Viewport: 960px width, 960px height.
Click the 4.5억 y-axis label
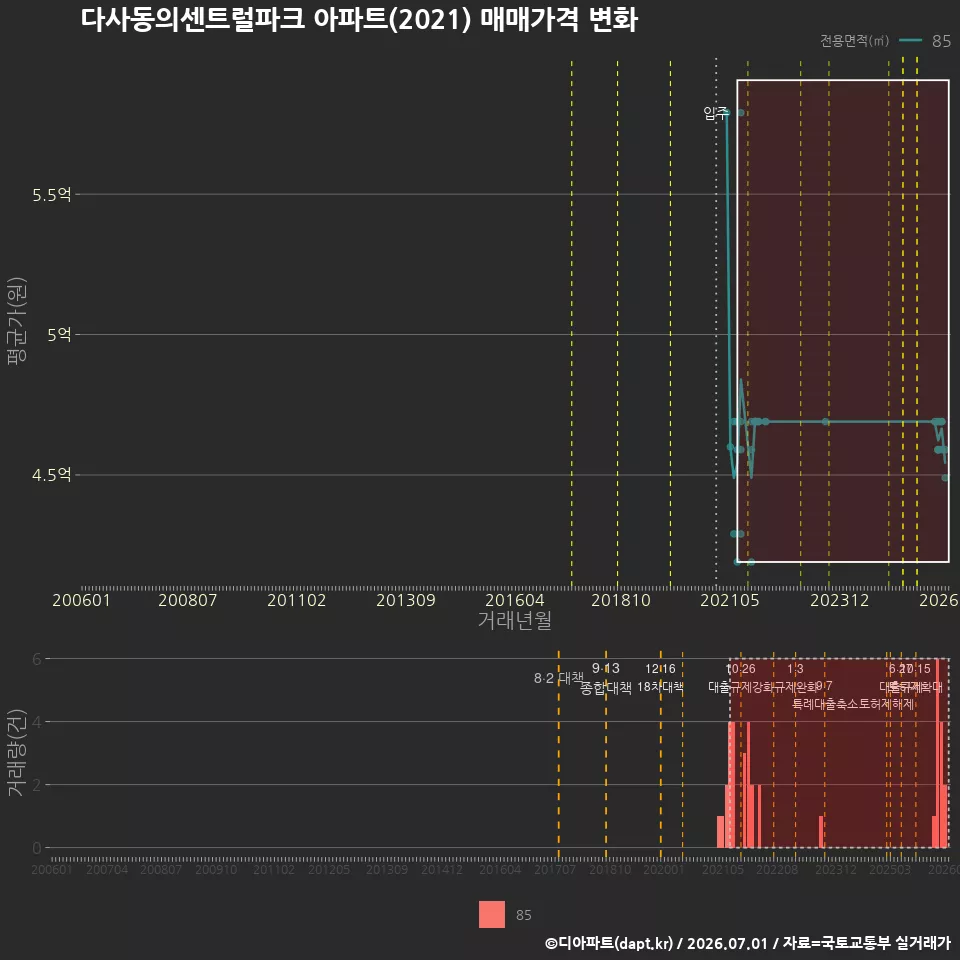pyautogui.click(x=52, y=474)
